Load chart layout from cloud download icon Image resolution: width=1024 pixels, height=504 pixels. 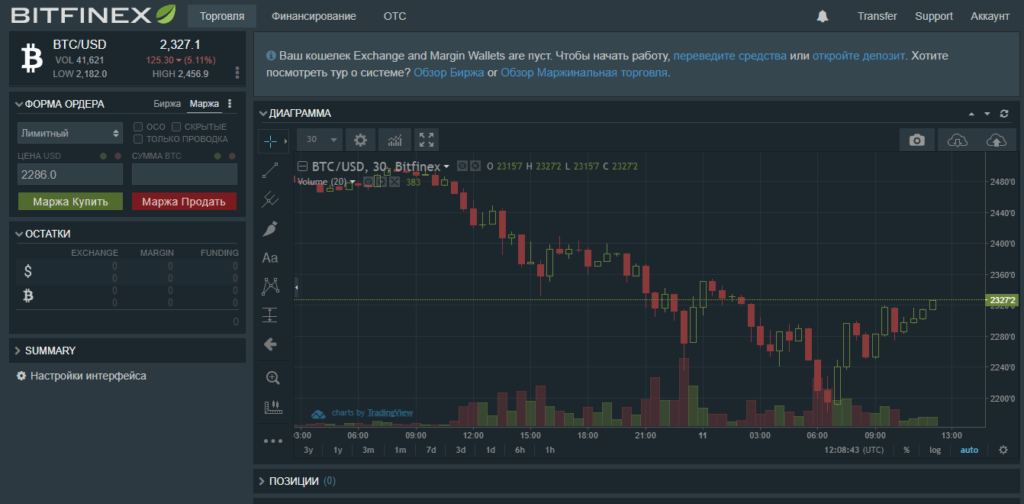pyautogui.click(x=957, y=140)
